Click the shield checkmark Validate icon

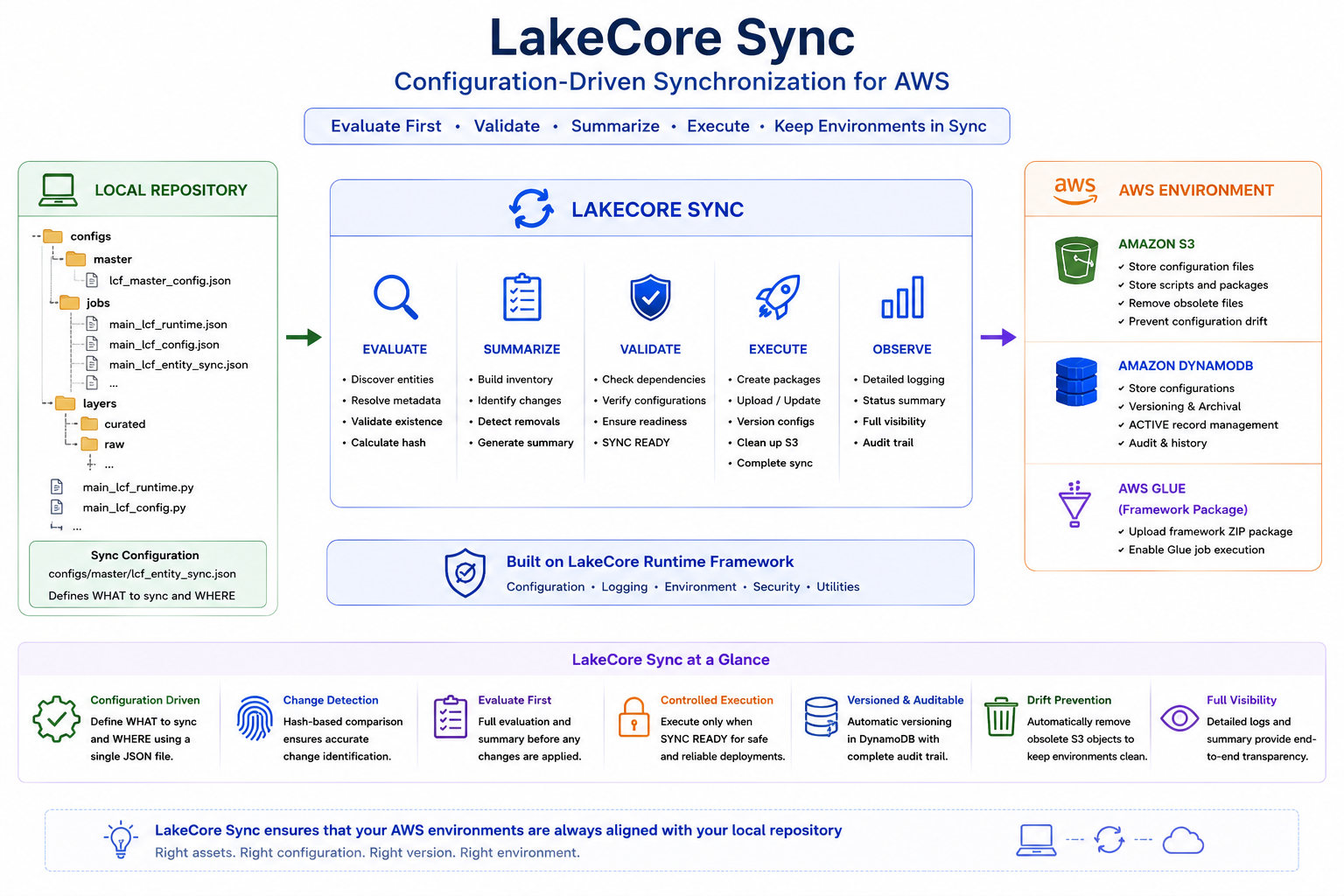coord(651,297)
